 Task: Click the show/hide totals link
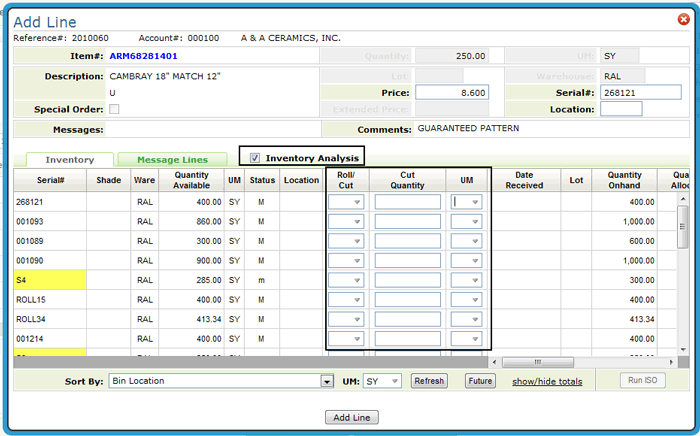(x=547, y=382)
